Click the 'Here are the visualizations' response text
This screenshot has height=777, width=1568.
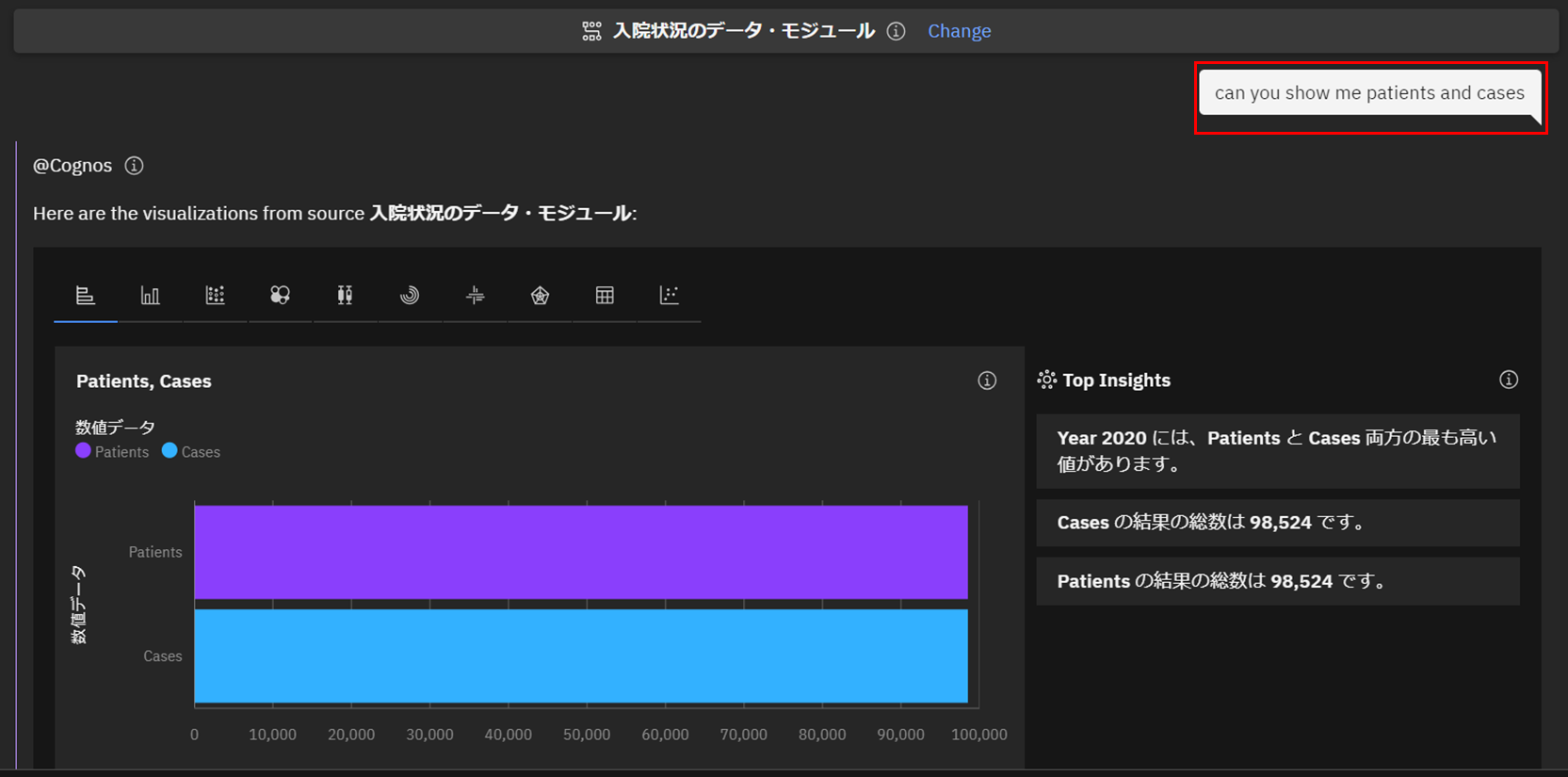pyautogui.click(x=335, y=214)
